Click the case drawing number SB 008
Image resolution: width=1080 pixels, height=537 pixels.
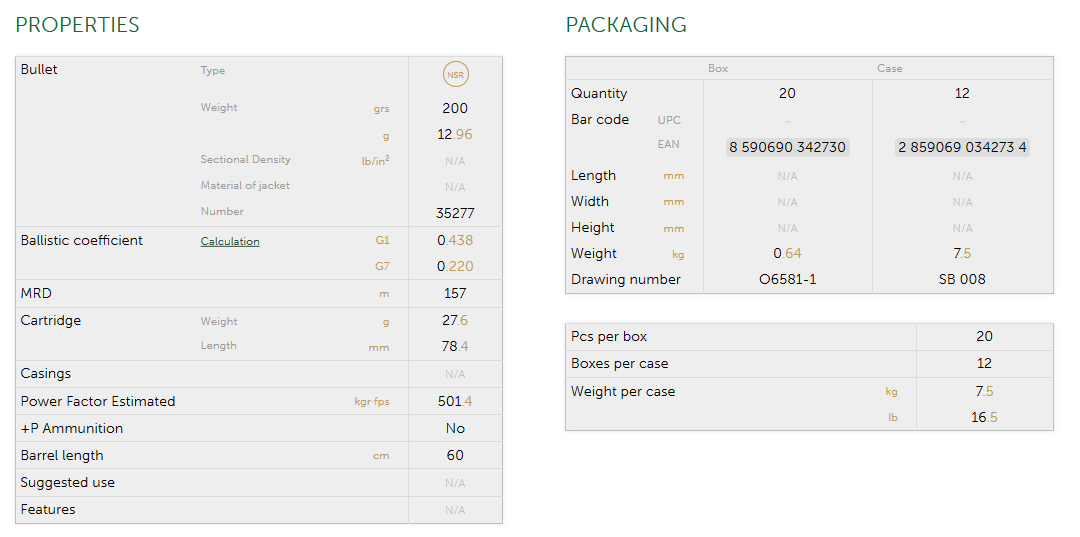click(962, 279)
